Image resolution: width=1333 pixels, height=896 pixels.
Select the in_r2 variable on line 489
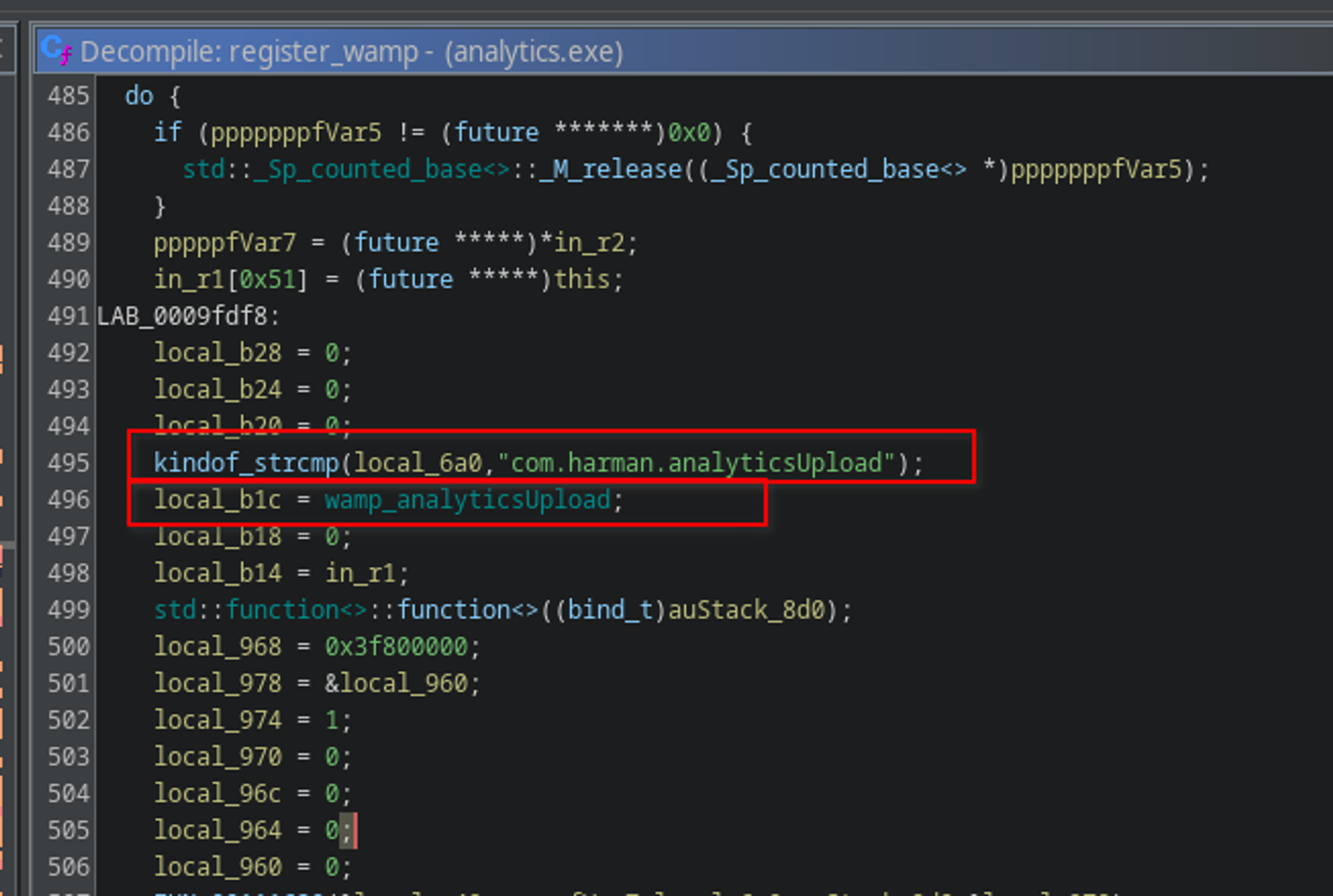pyautogui.click(x=589, y=243)
